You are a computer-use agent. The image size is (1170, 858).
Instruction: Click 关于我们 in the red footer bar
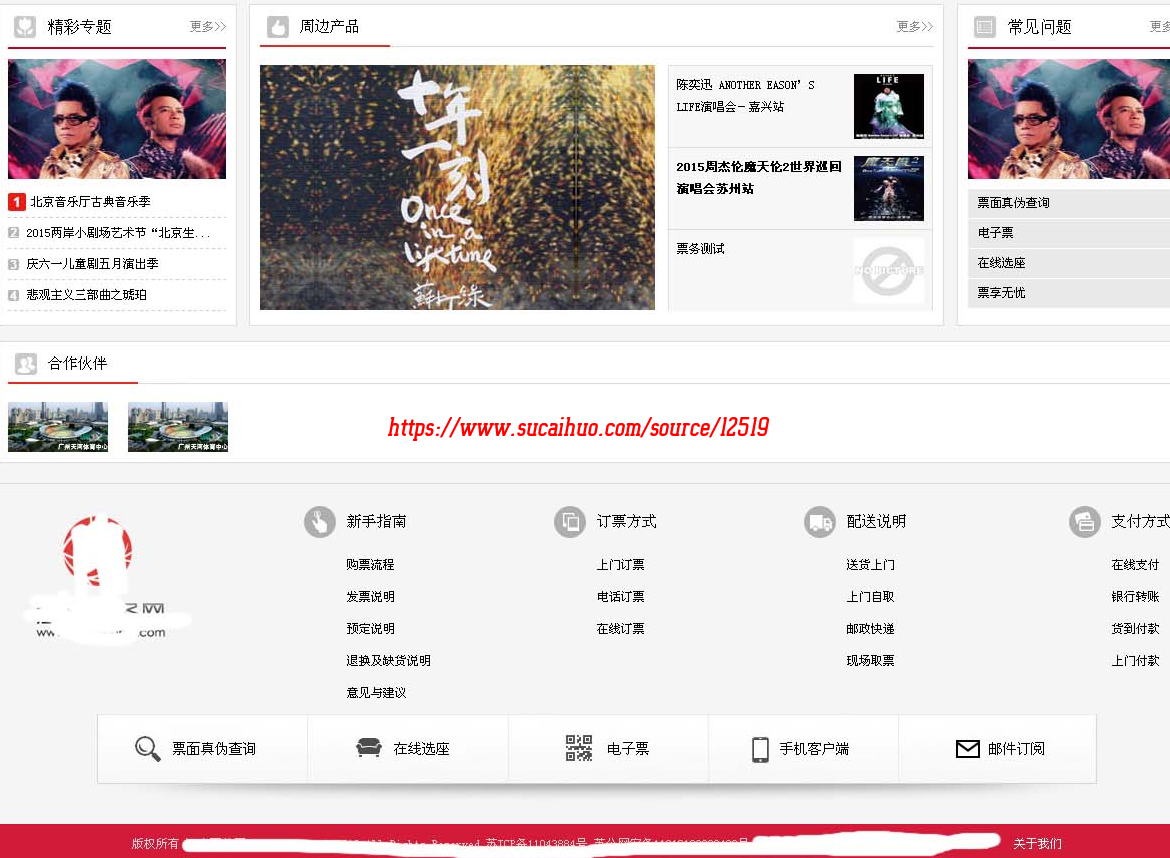click(1037, 843)
